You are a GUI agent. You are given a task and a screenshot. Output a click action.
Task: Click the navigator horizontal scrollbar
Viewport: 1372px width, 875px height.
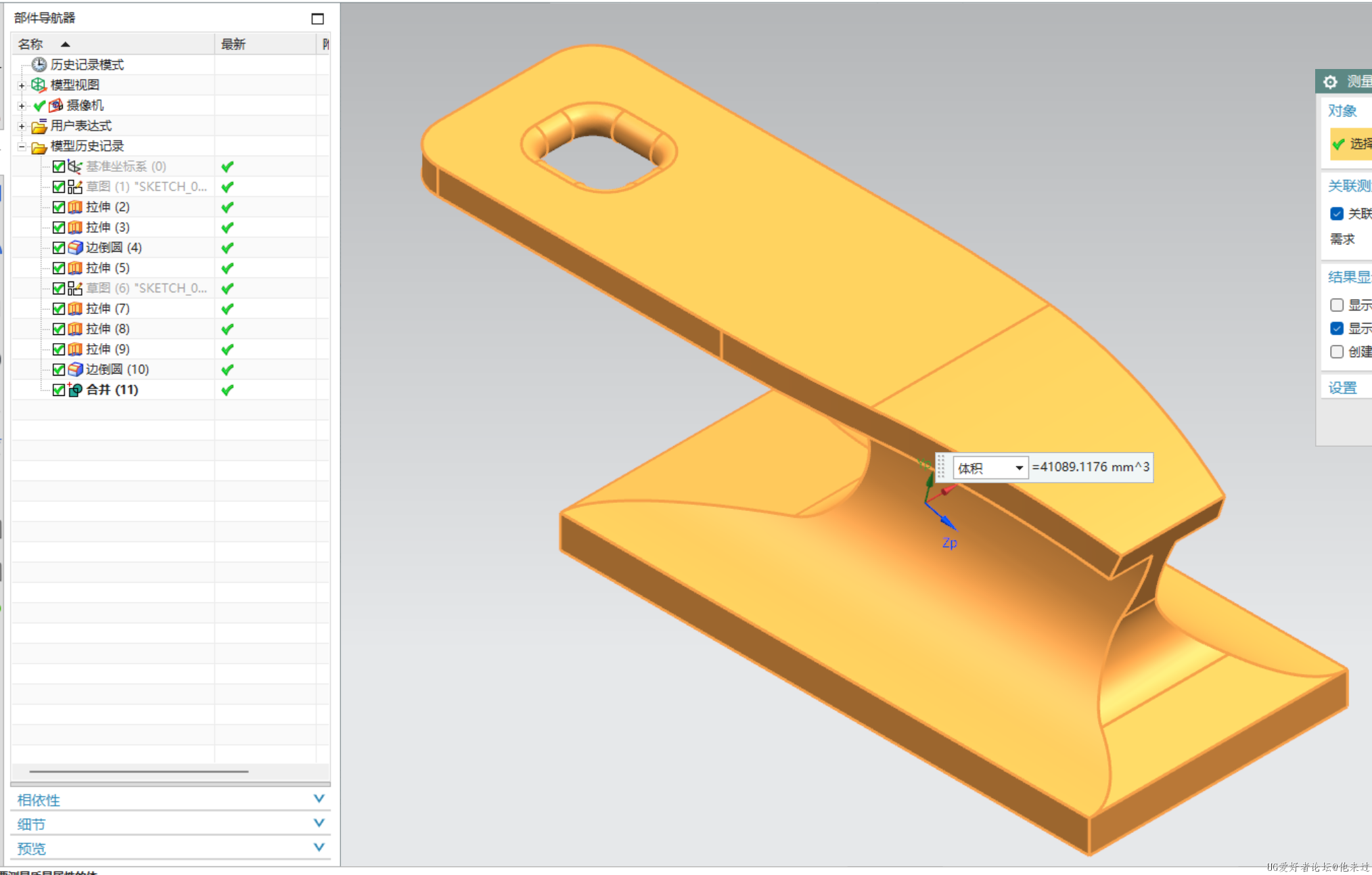[139, 771]
